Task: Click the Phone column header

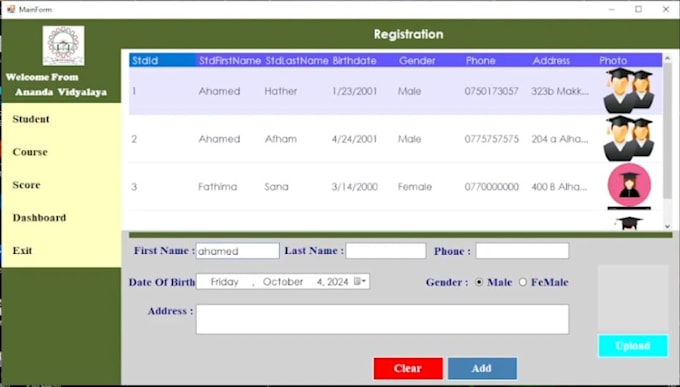Action: (497, 60)
